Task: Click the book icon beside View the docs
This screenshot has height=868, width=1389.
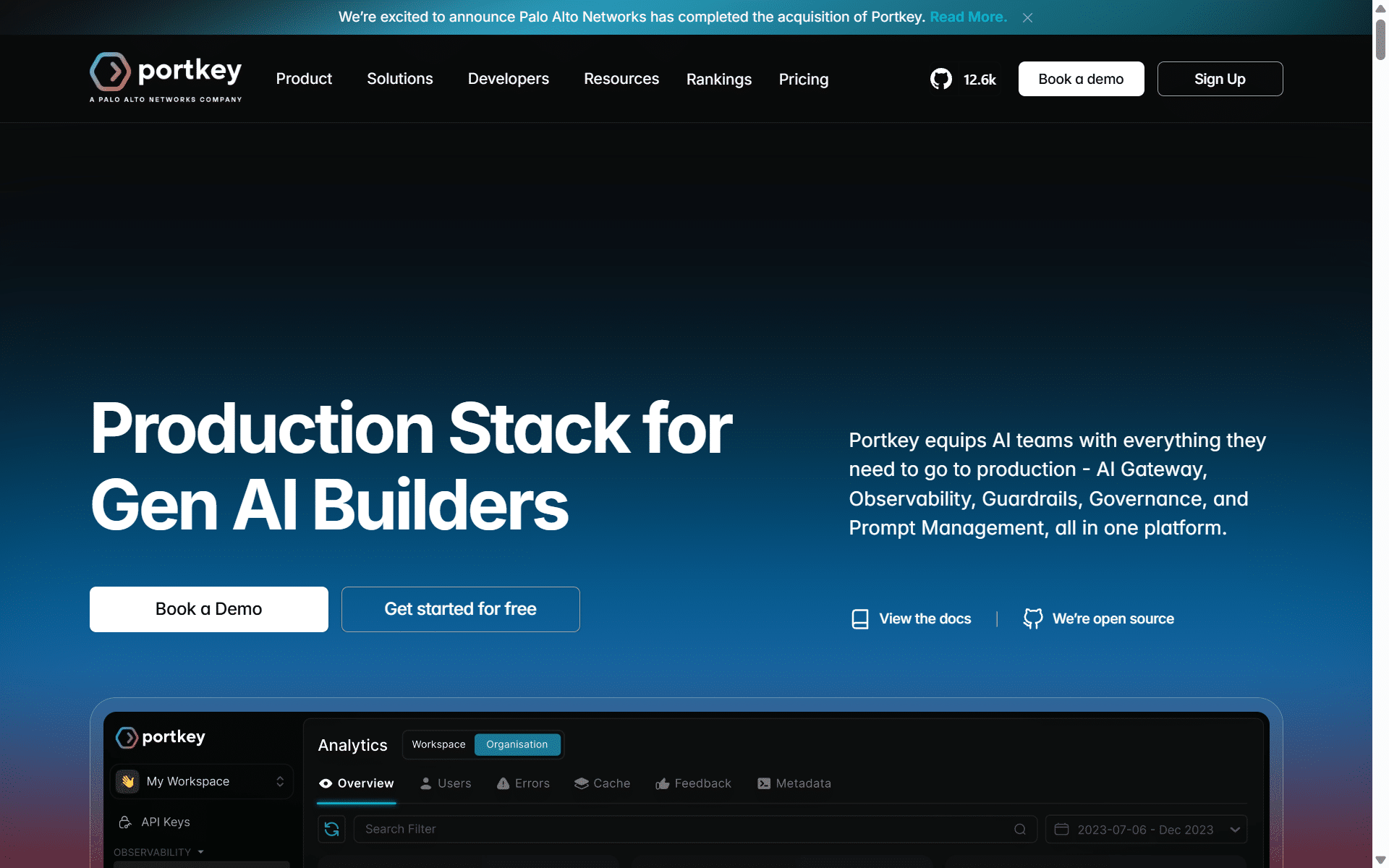Action: tap(859, 619)
